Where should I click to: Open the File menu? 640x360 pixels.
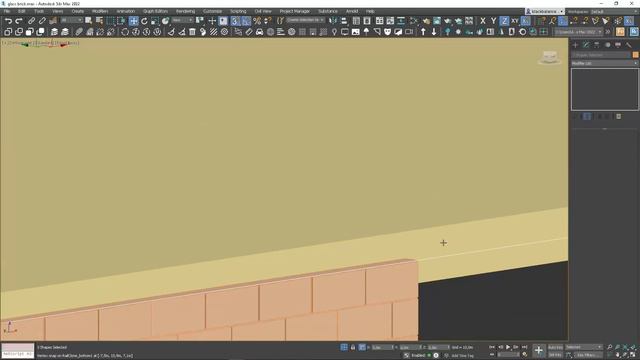tap(7, 11)
